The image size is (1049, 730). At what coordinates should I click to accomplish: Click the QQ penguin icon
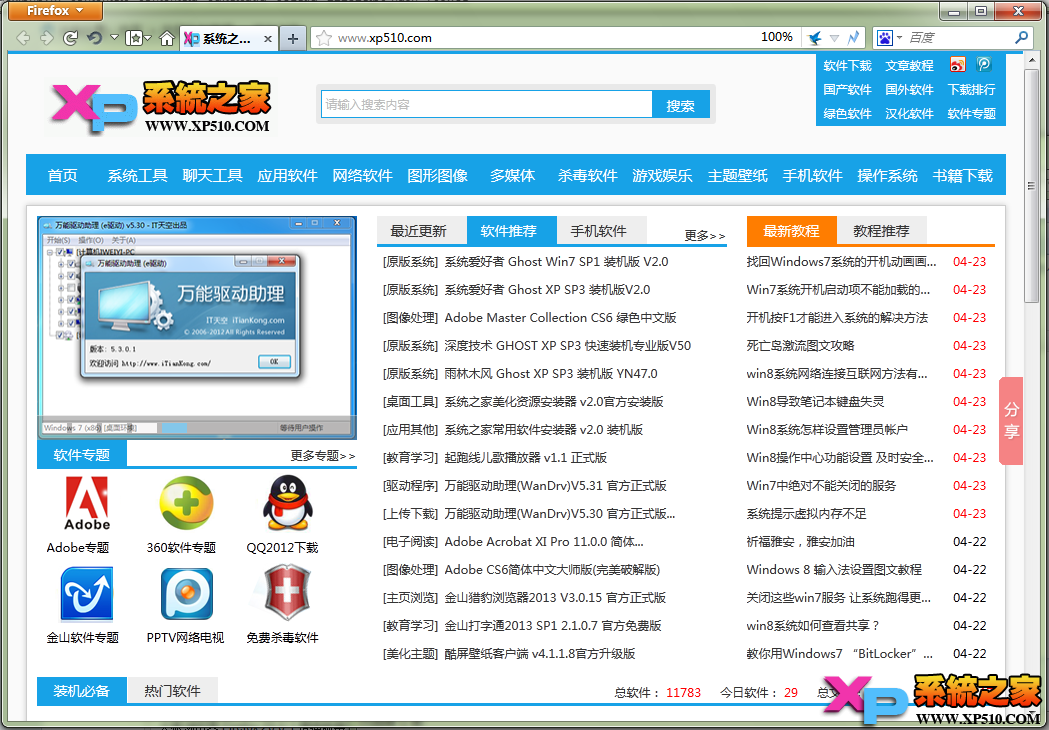[x=288, y=503]
